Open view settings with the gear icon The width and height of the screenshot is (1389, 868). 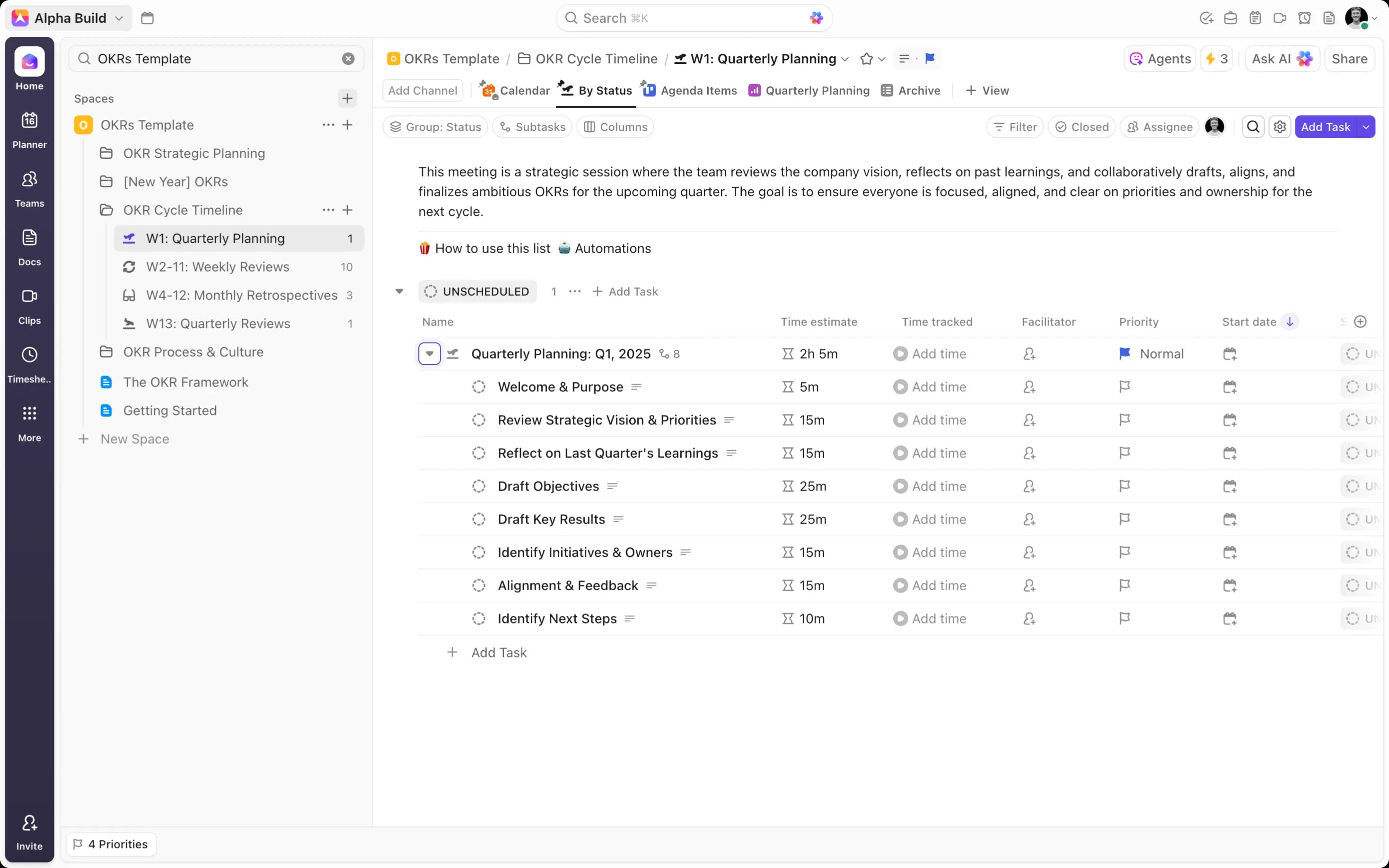tap(1281, 127)
